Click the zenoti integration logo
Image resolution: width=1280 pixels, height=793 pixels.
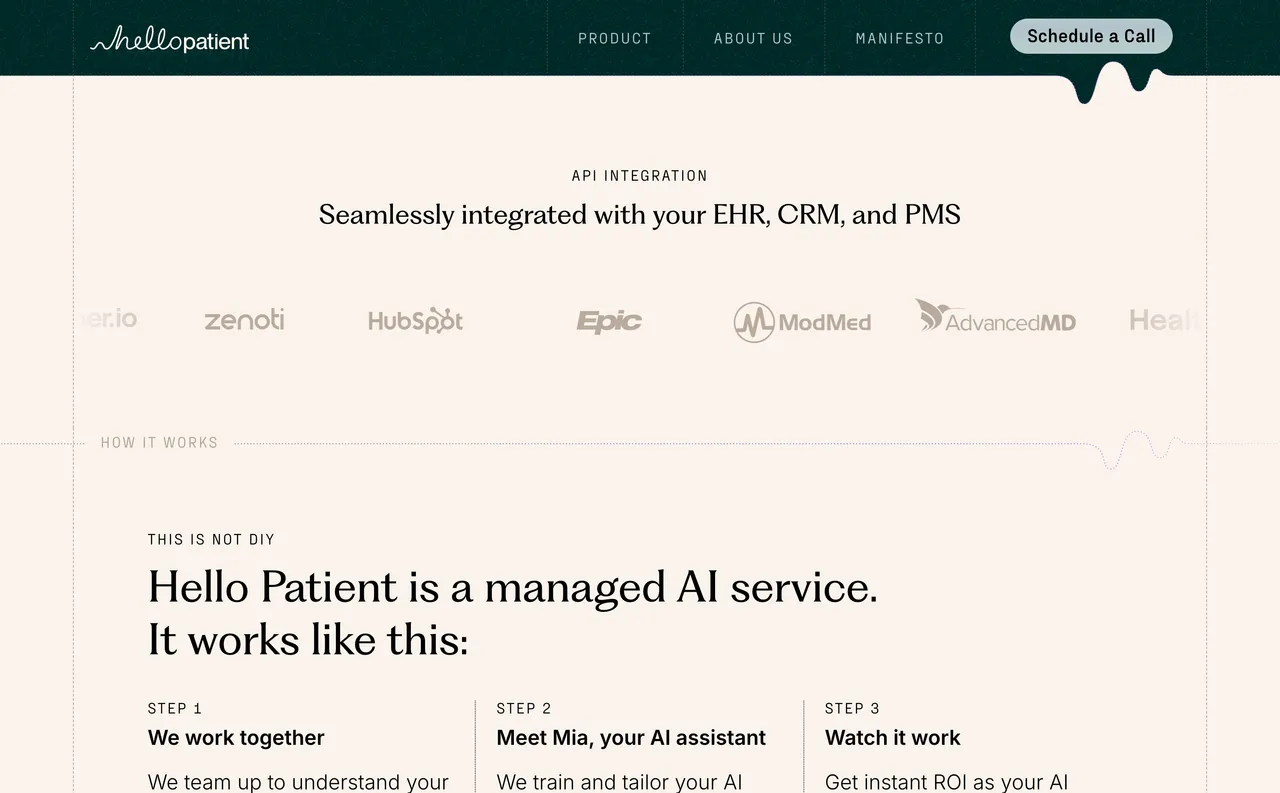coord(244,320)
